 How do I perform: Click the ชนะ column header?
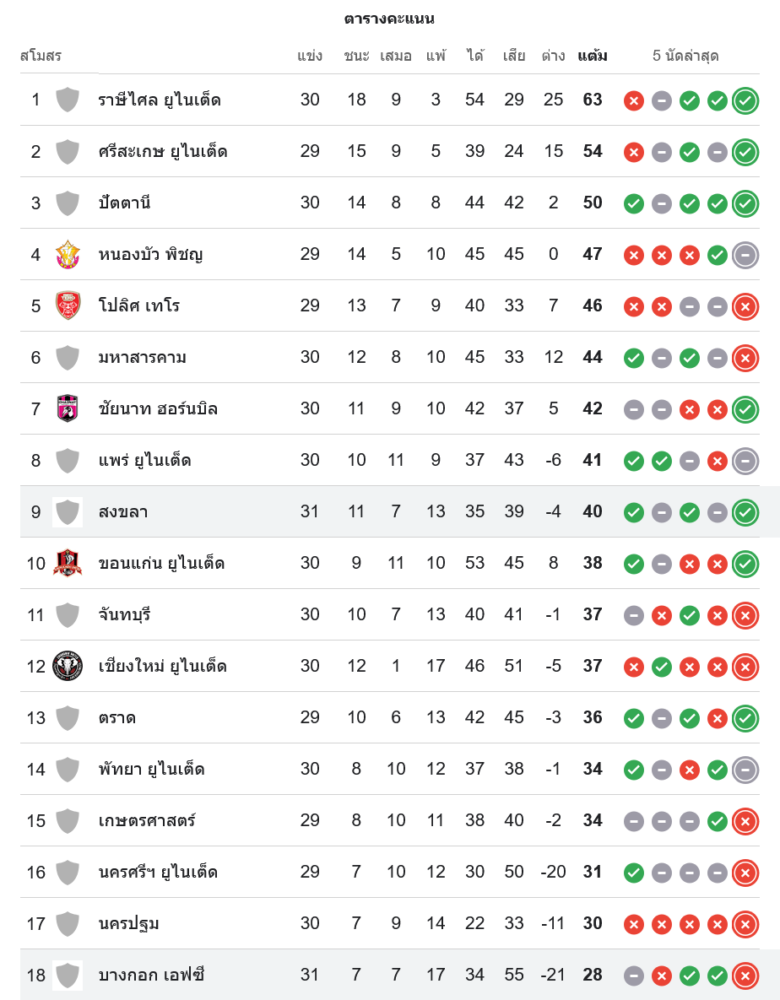(356, 56)
